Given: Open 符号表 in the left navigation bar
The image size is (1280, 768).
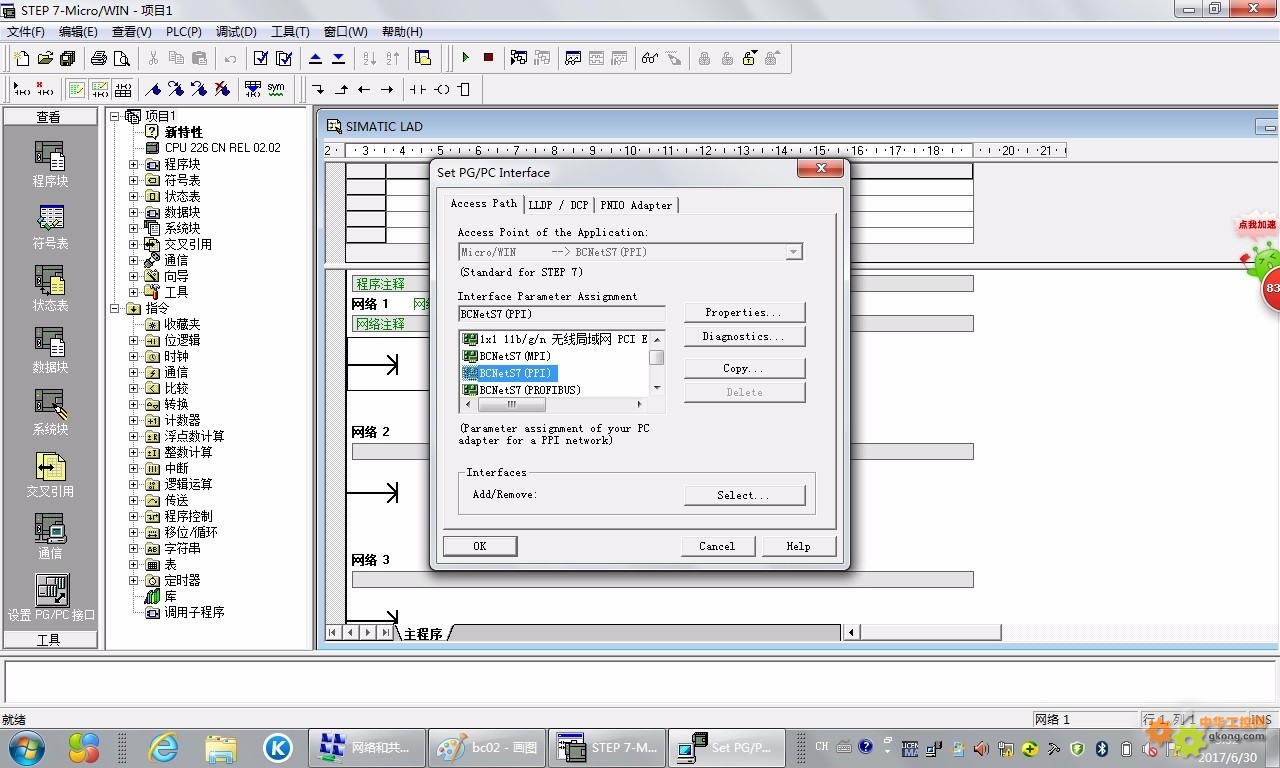Looking at the screenshot, I should click(50, 226).
